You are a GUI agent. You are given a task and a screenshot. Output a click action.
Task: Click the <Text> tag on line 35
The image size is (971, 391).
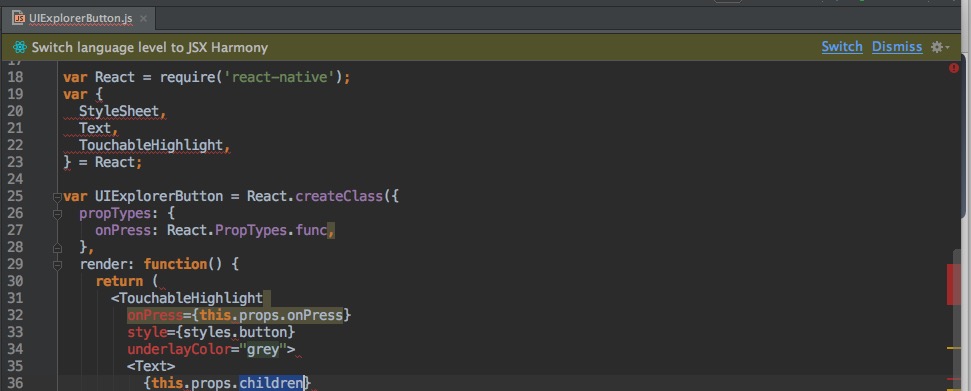point(151,366)
